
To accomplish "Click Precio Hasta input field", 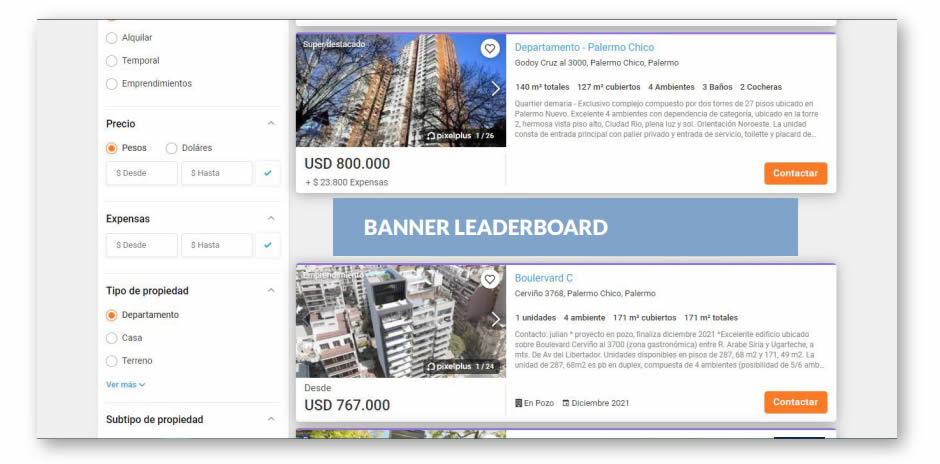I will 216,173.
